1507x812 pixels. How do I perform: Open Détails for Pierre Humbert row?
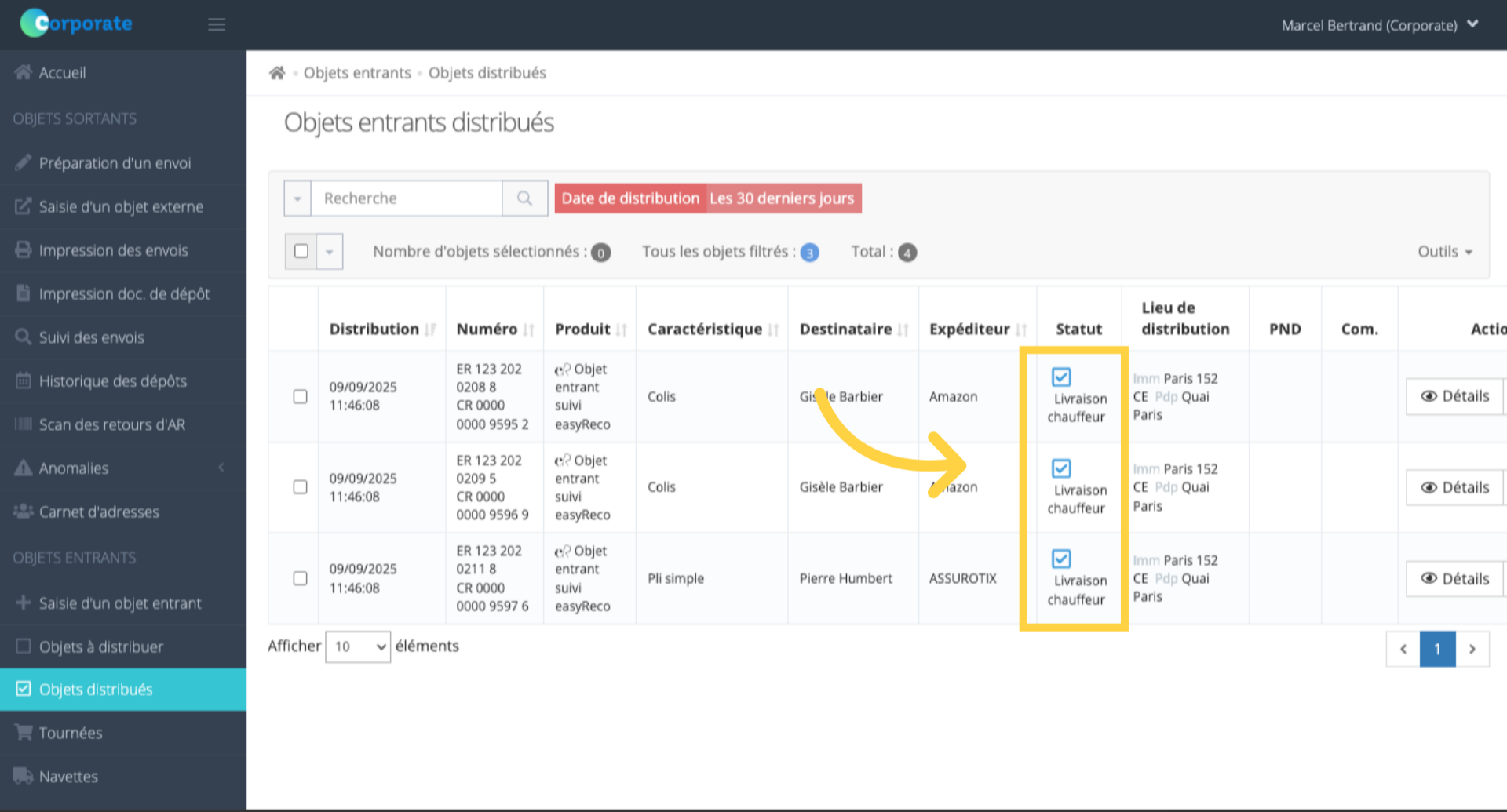coord(1454,578)
